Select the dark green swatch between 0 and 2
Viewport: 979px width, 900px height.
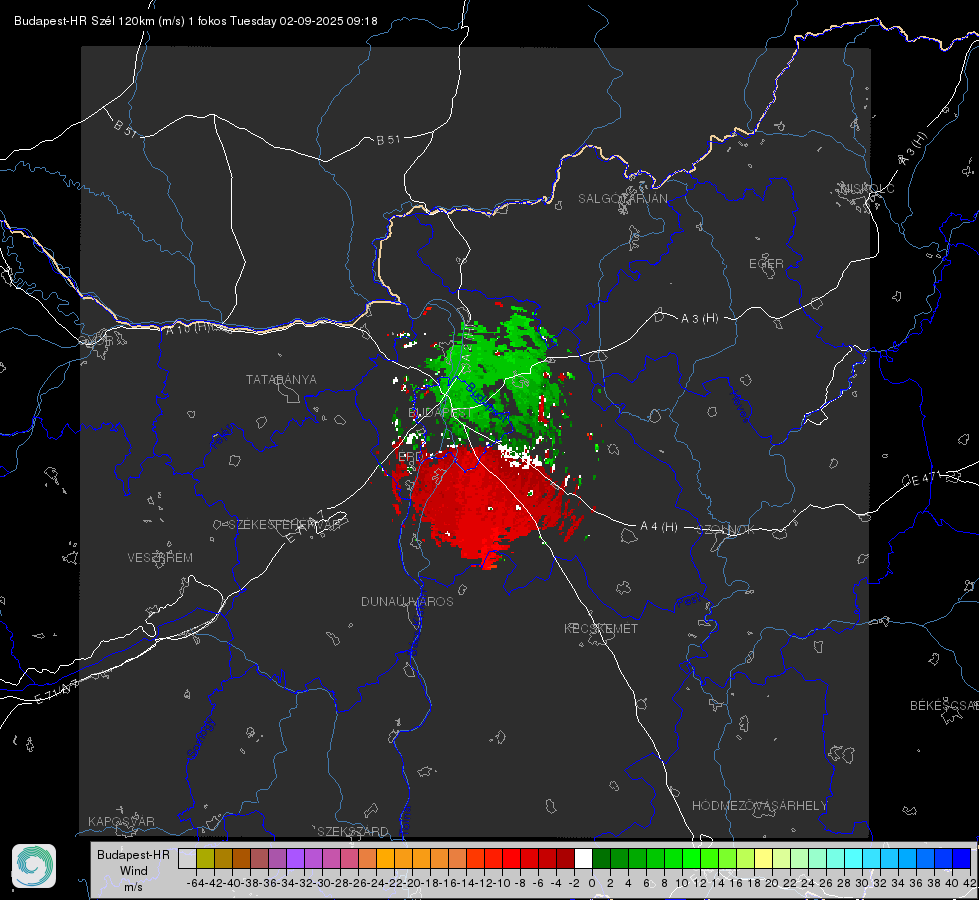[x=601, y=858]
